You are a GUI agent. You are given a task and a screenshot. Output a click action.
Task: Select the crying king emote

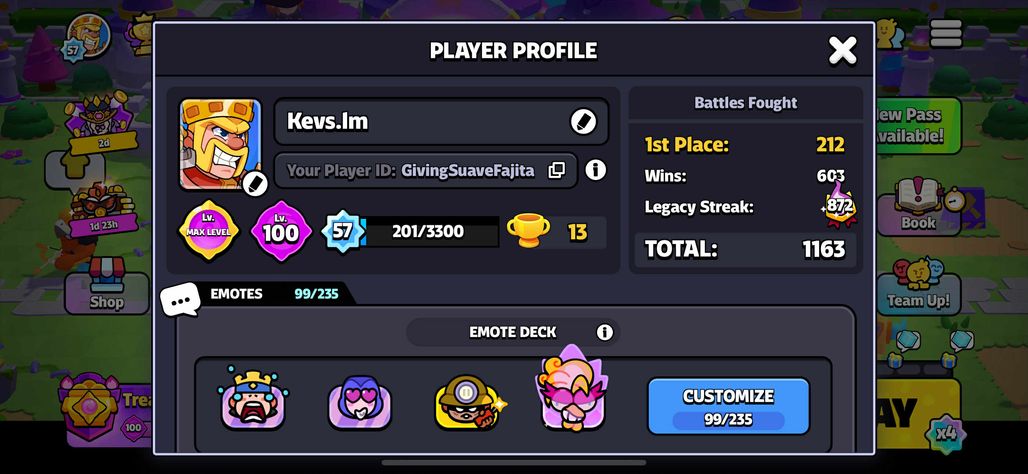pyautogui.click(x=253, y=398)
